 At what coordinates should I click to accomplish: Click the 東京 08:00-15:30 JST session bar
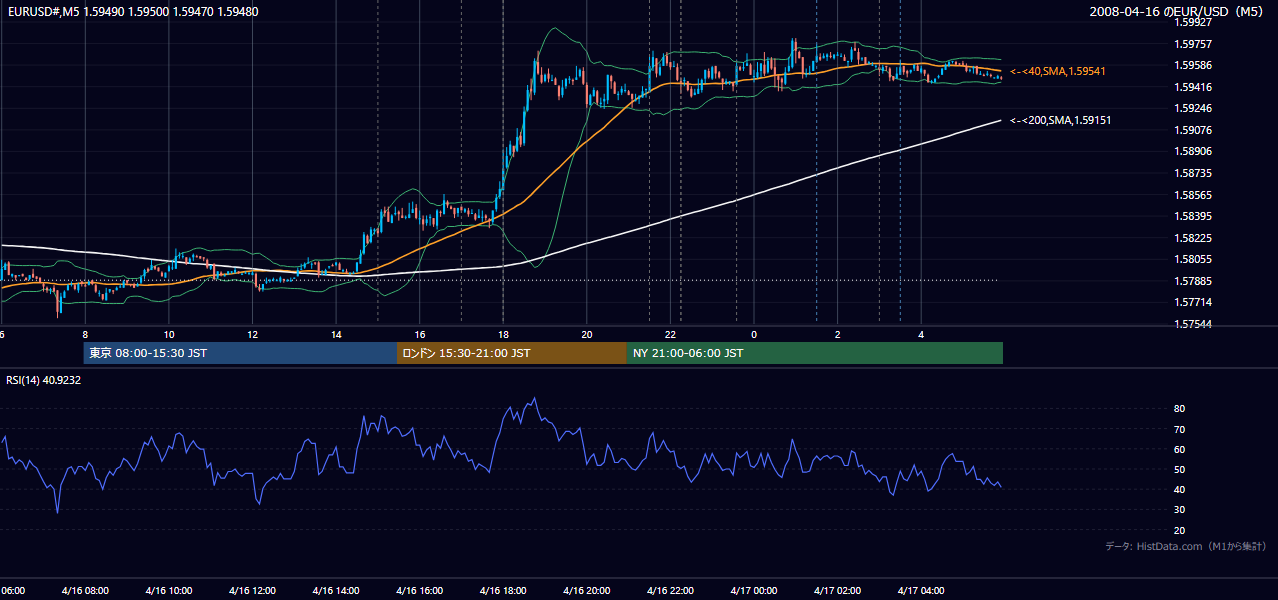click(240, 353)
